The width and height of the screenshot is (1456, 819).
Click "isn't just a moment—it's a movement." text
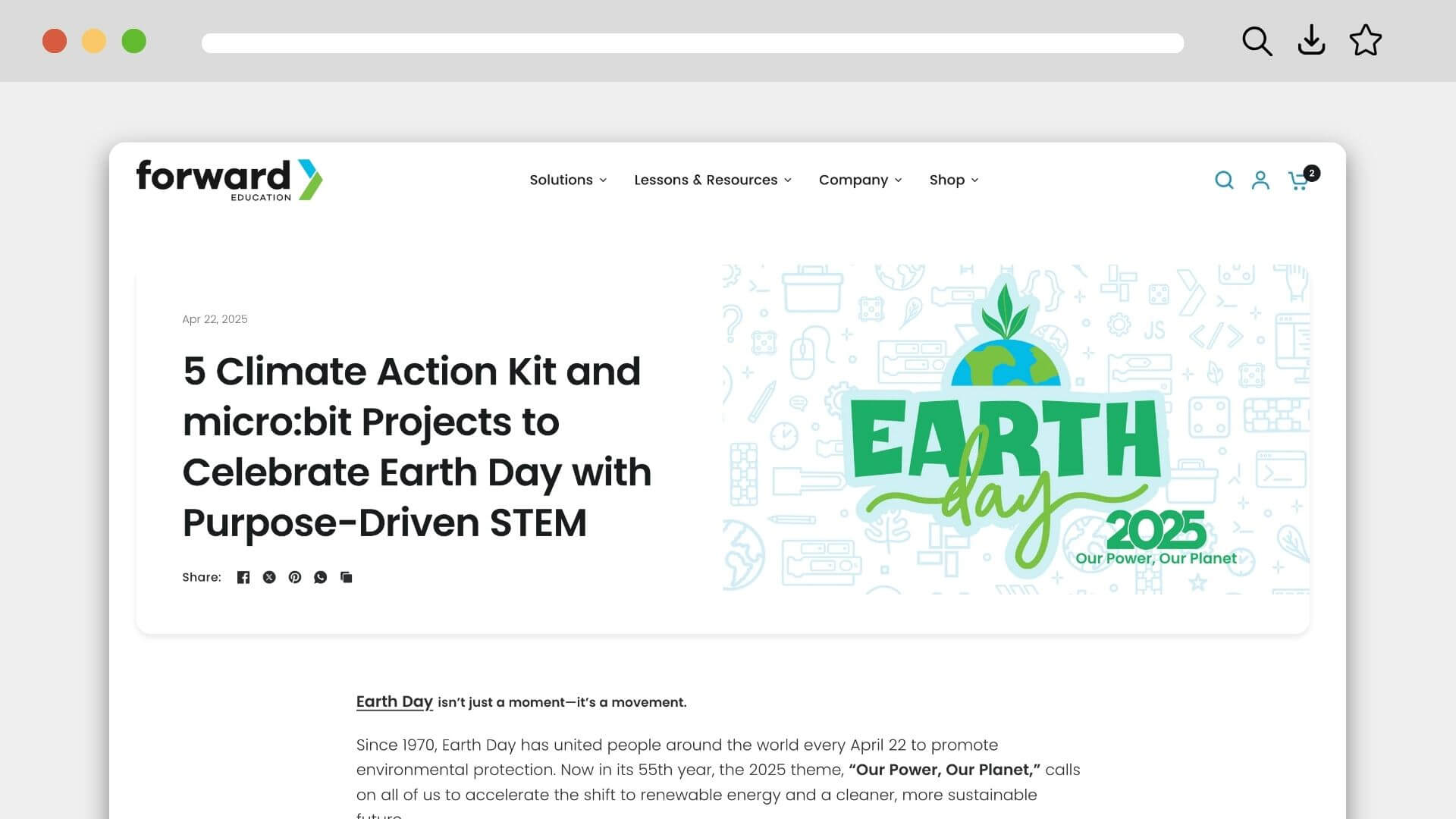coord(562,702)
